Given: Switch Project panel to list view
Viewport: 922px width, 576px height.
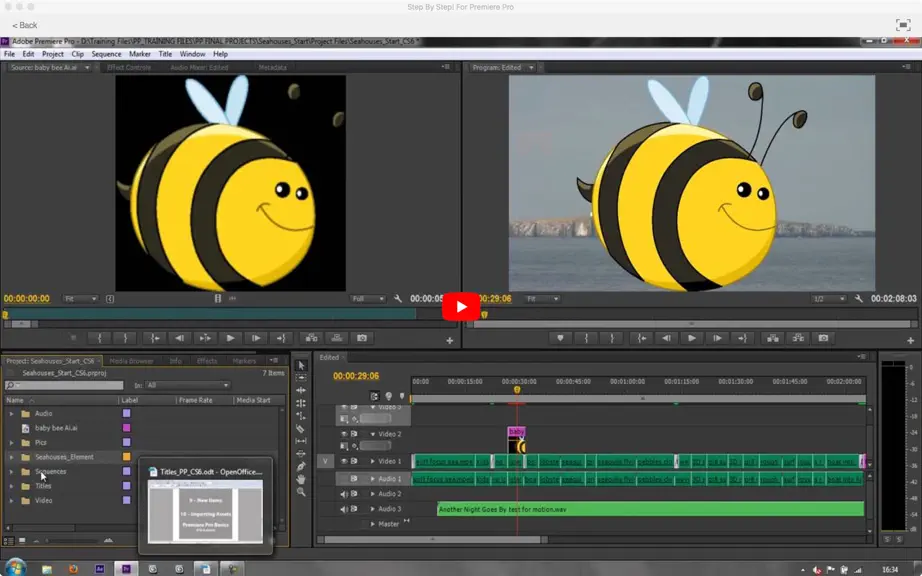Looking at the screenshot, I should [9, 541].
